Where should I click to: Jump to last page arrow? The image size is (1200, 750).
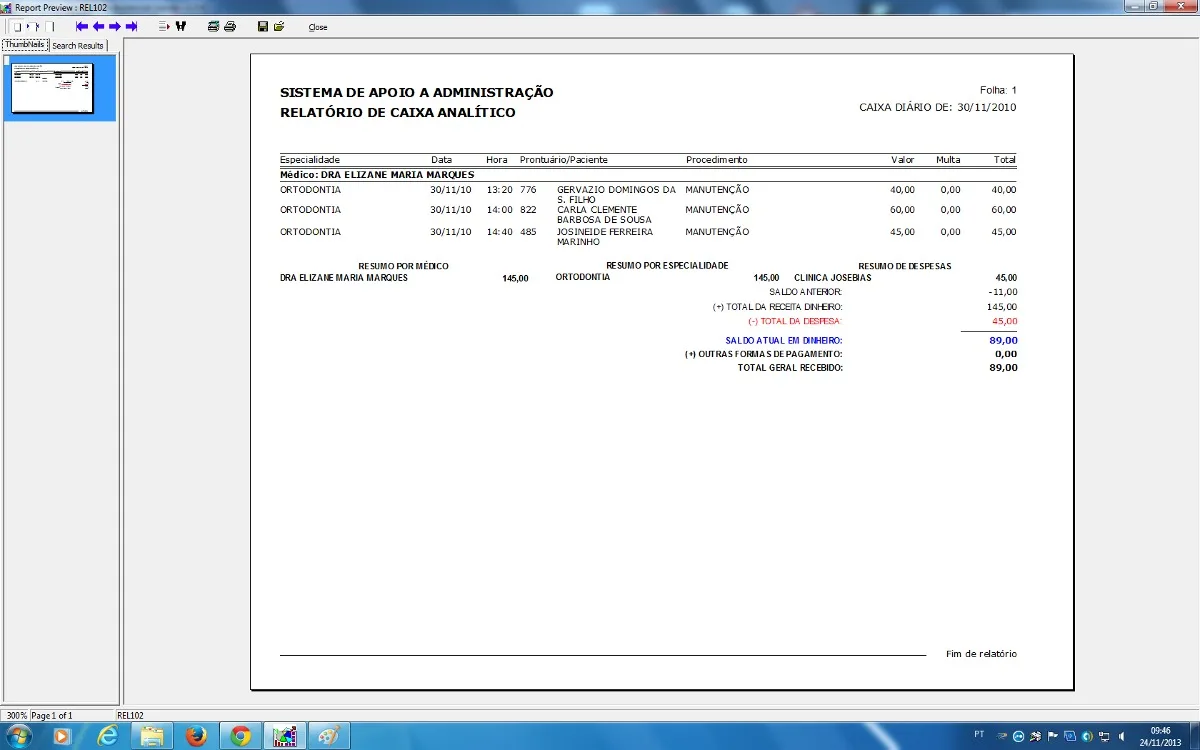pyautogui.click(x=131, y=27)
